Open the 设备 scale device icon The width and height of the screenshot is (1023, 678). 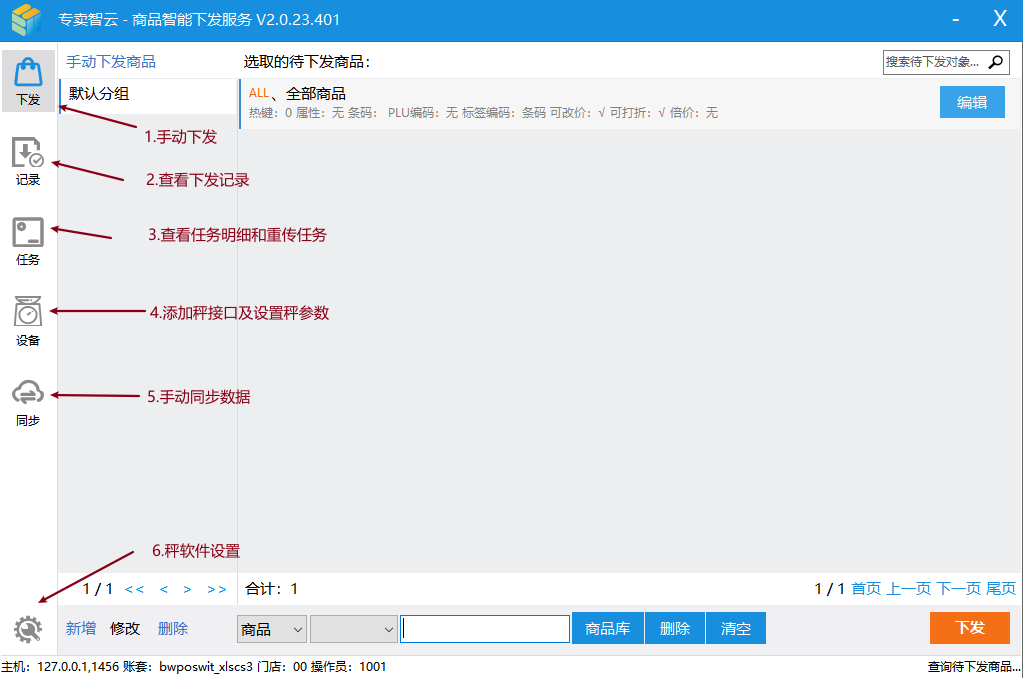(x=28, y=320)
